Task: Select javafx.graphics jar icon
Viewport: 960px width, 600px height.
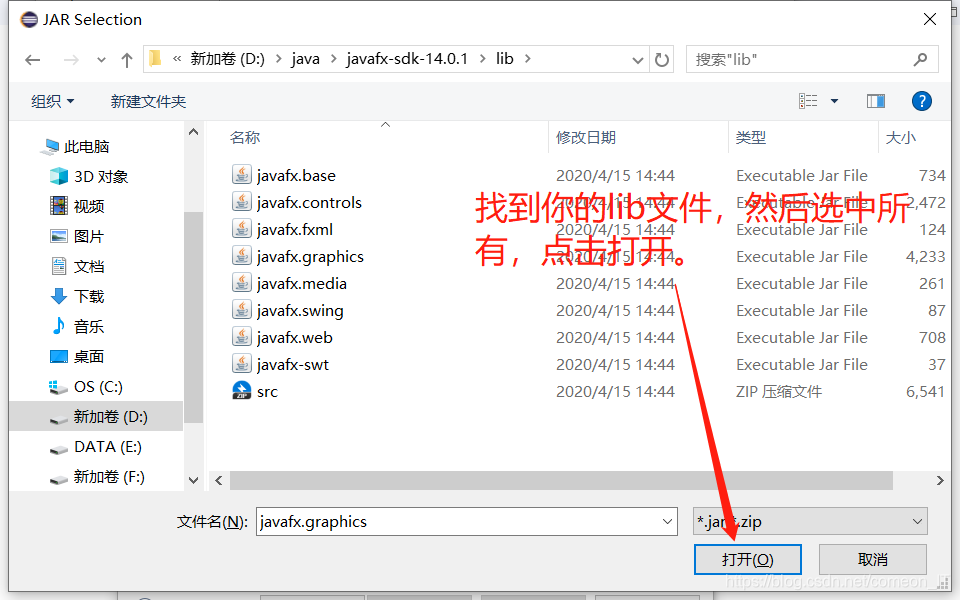Action: click(242, 256)
